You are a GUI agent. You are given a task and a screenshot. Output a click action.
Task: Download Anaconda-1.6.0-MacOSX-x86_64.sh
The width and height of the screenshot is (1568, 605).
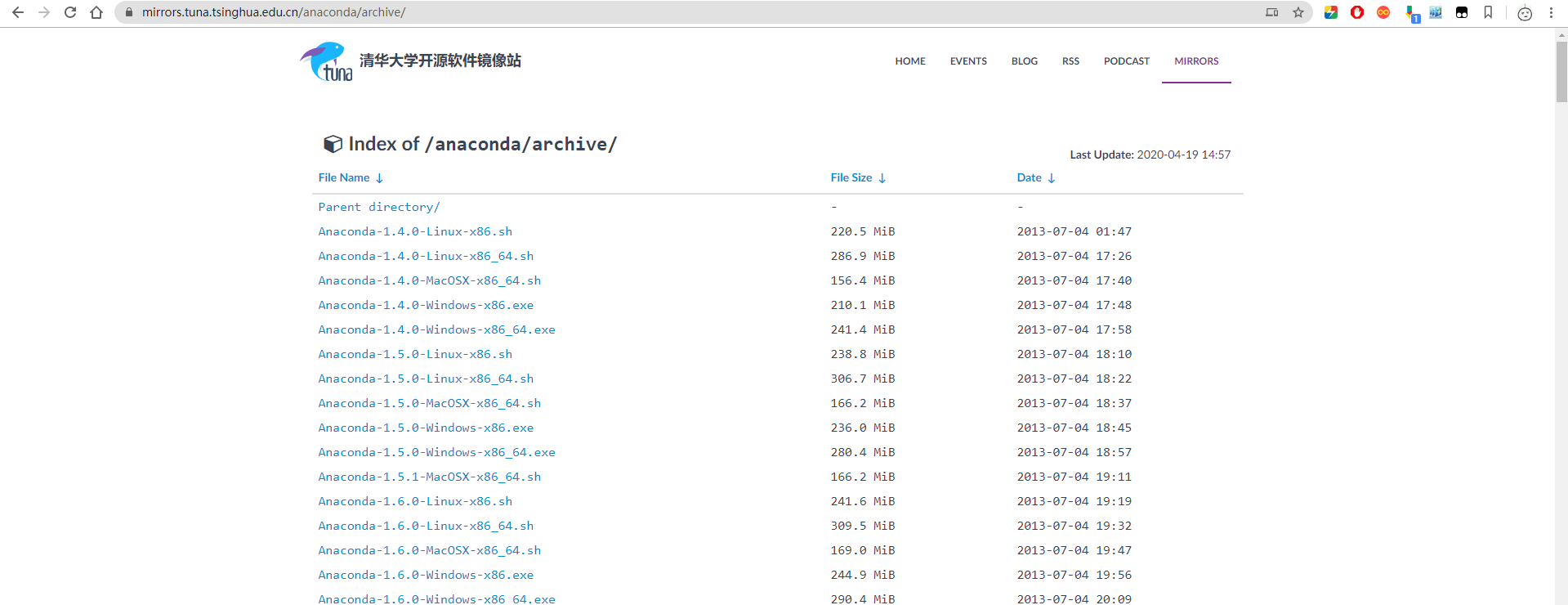click(430, 550)
